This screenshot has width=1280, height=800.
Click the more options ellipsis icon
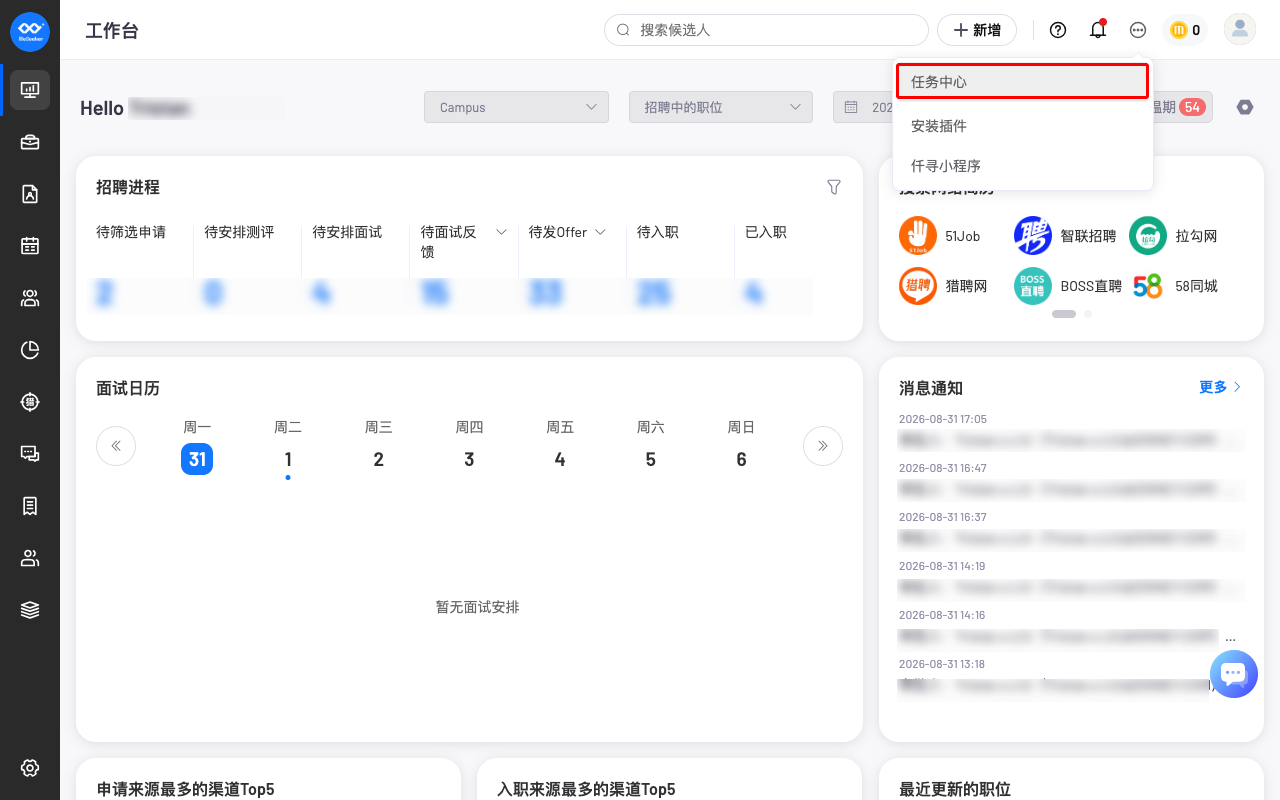[1138, 30]
